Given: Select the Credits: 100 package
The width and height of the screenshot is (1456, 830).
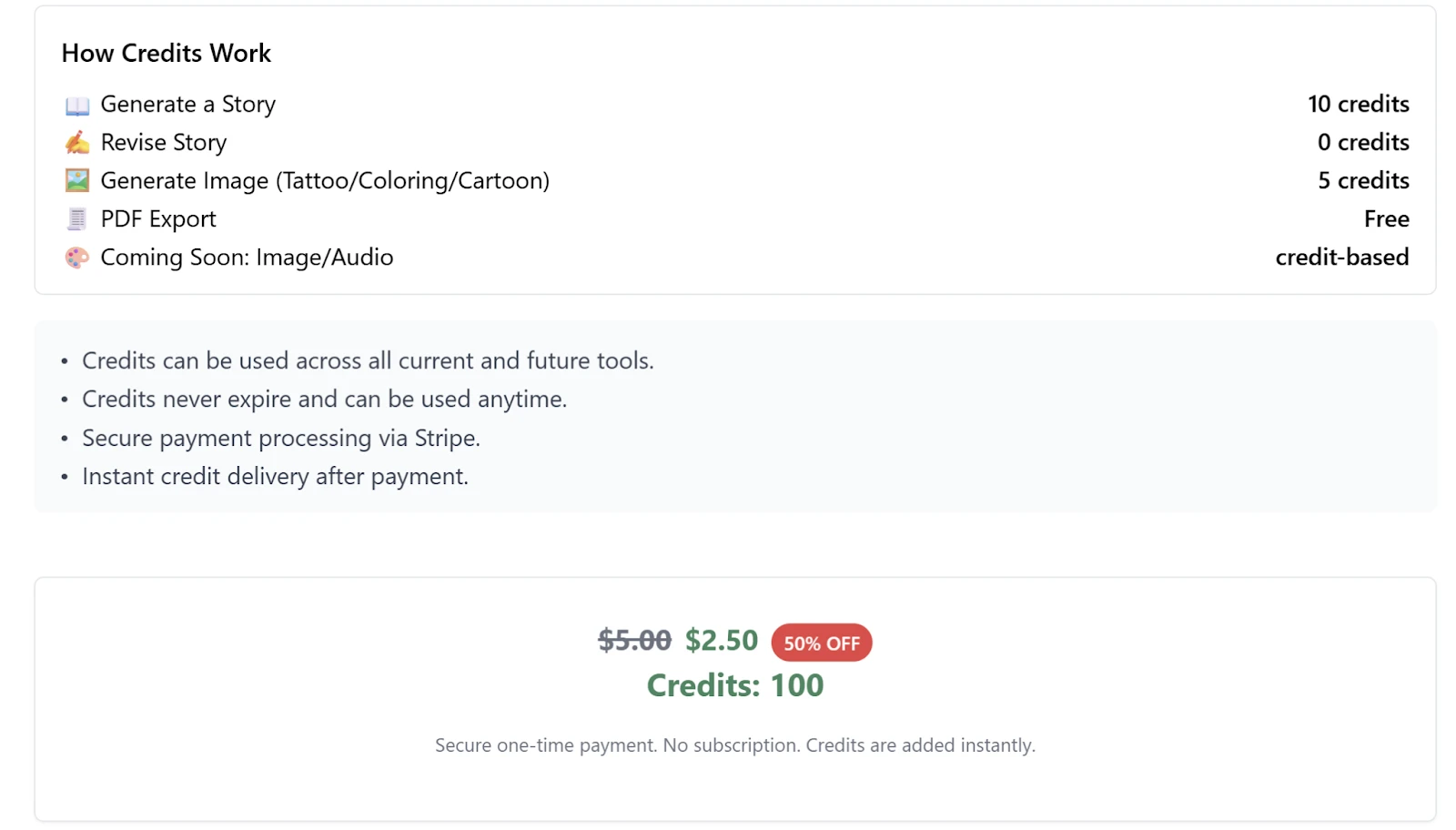Looking at the screenshot, I should [734, 685].
